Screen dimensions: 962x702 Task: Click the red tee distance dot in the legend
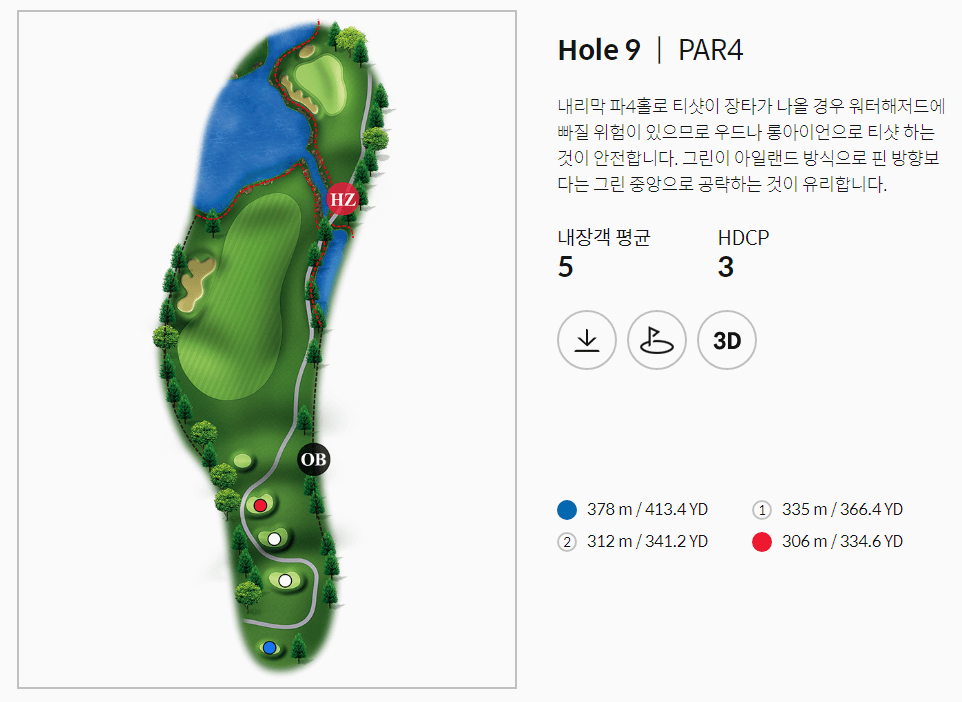[762, 544]
